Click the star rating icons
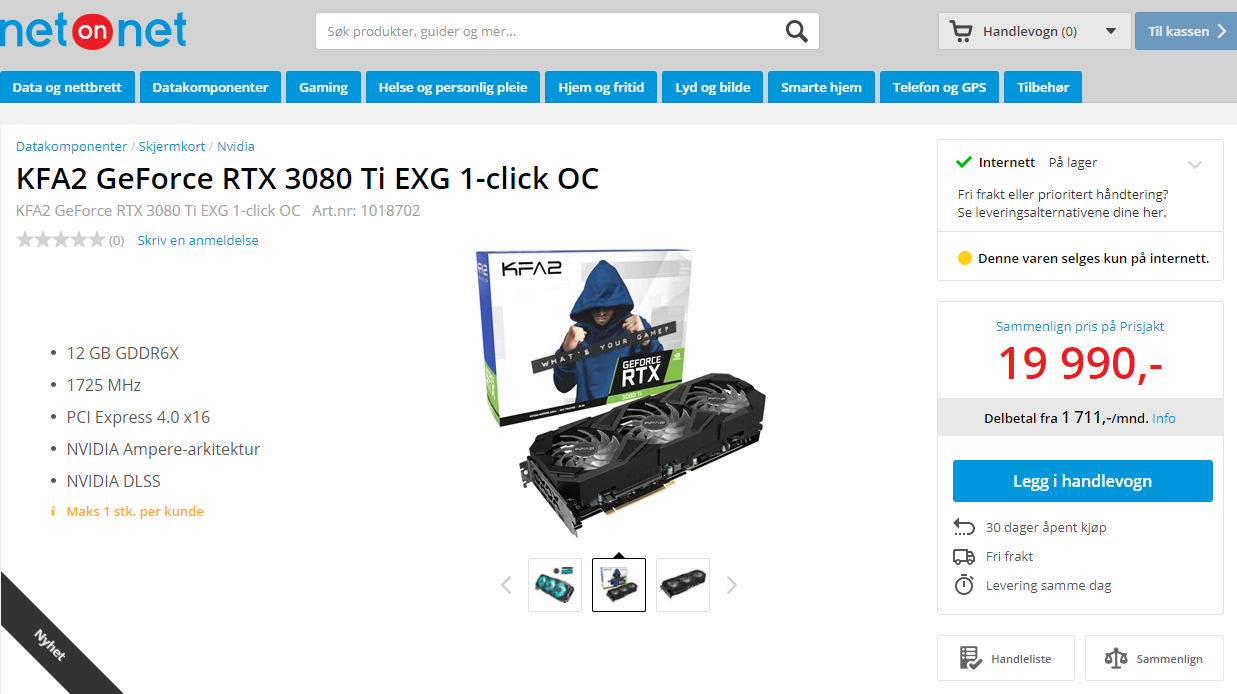This screenshot has height=694, width=1237. tap(60, 240)
